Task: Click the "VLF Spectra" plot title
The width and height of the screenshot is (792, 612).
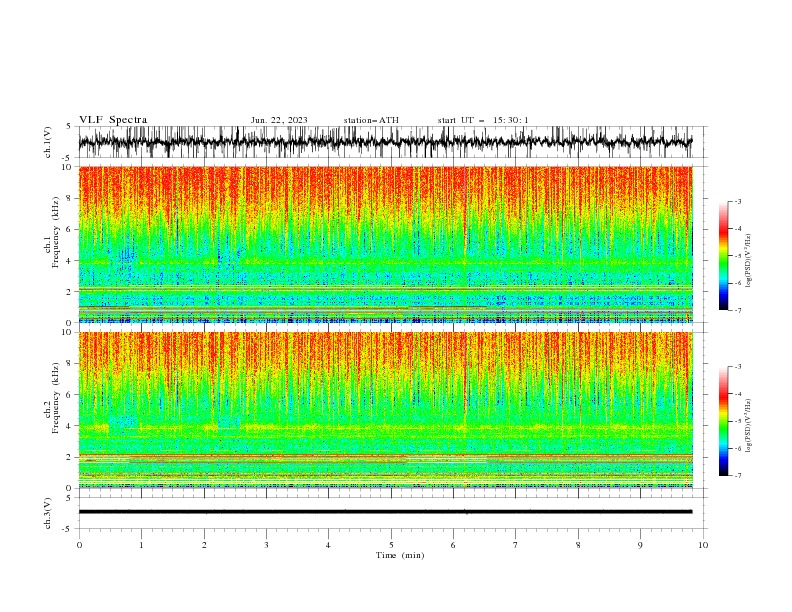Action: pos(113,120)
